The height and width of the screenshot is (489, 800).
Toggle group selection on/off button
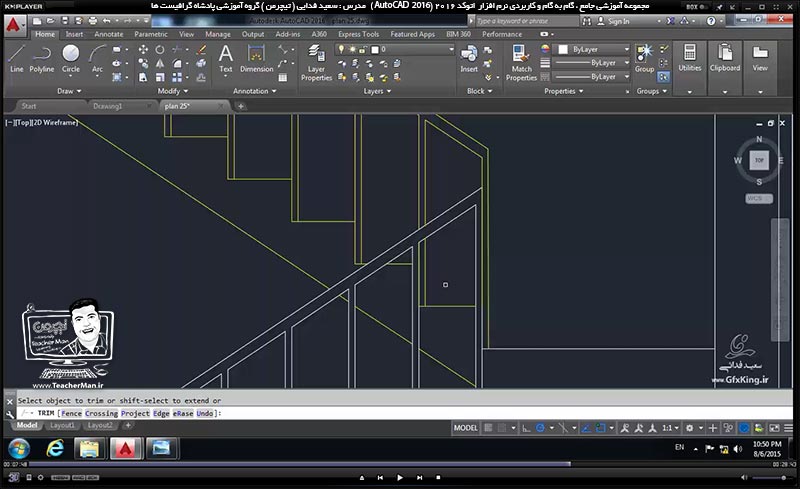(x=663, y=77)
